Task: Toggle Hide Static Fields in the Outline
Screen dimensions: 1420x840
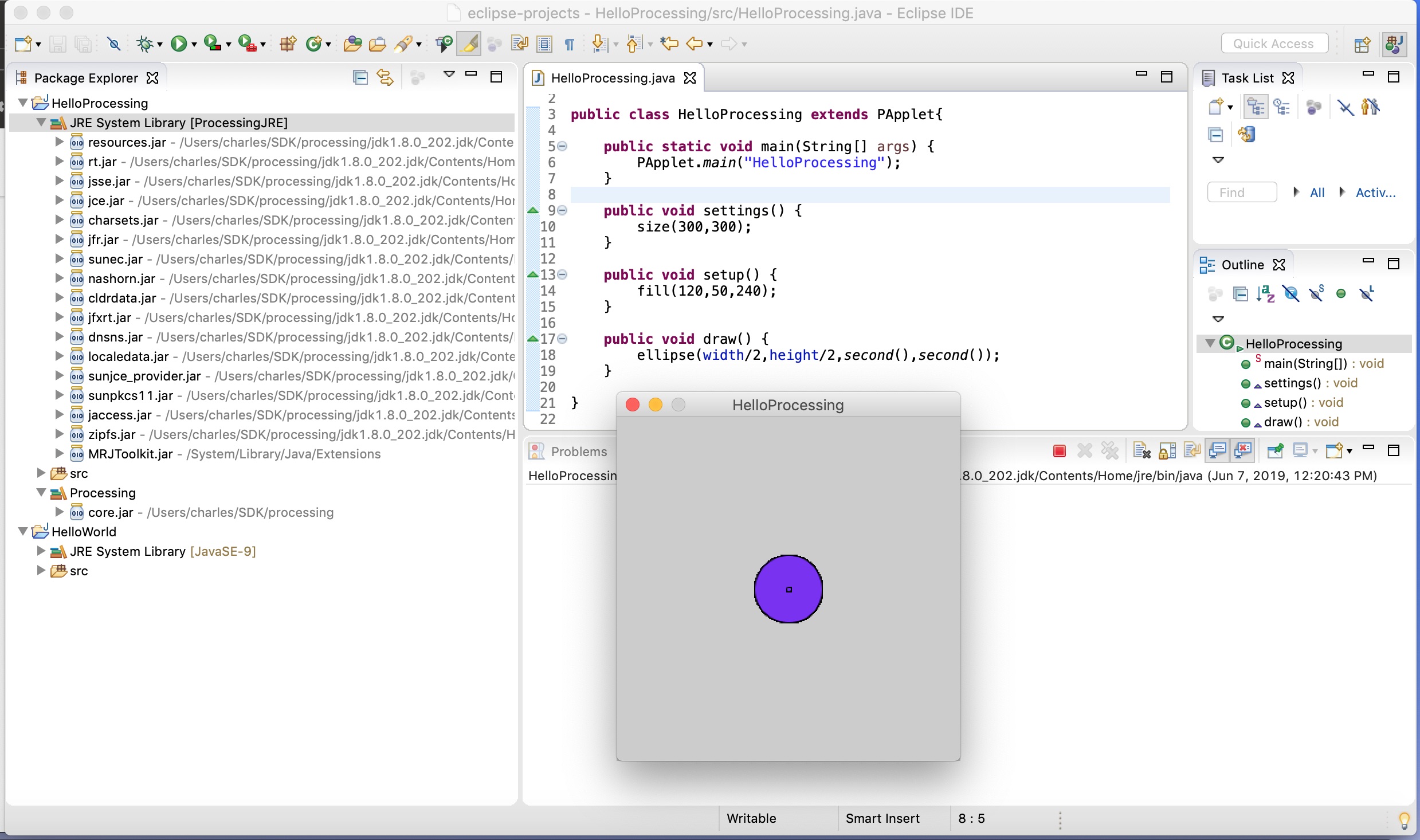Action: point(1316,294)
